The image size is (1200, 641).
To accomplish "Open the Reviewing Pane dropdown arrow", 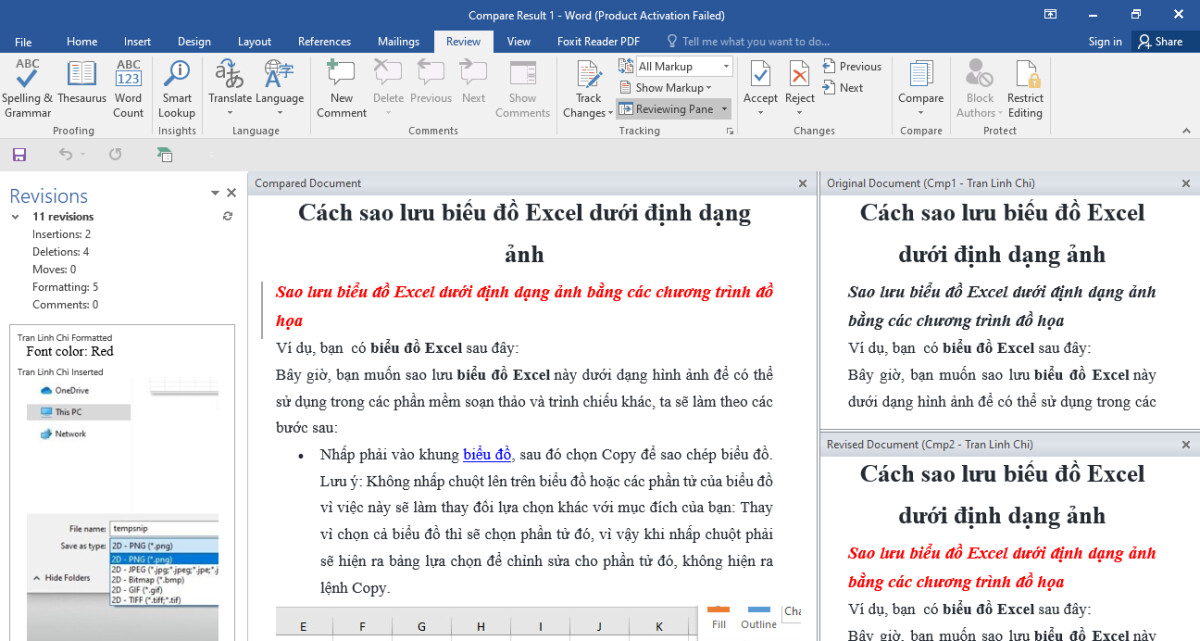I will 724,109.
